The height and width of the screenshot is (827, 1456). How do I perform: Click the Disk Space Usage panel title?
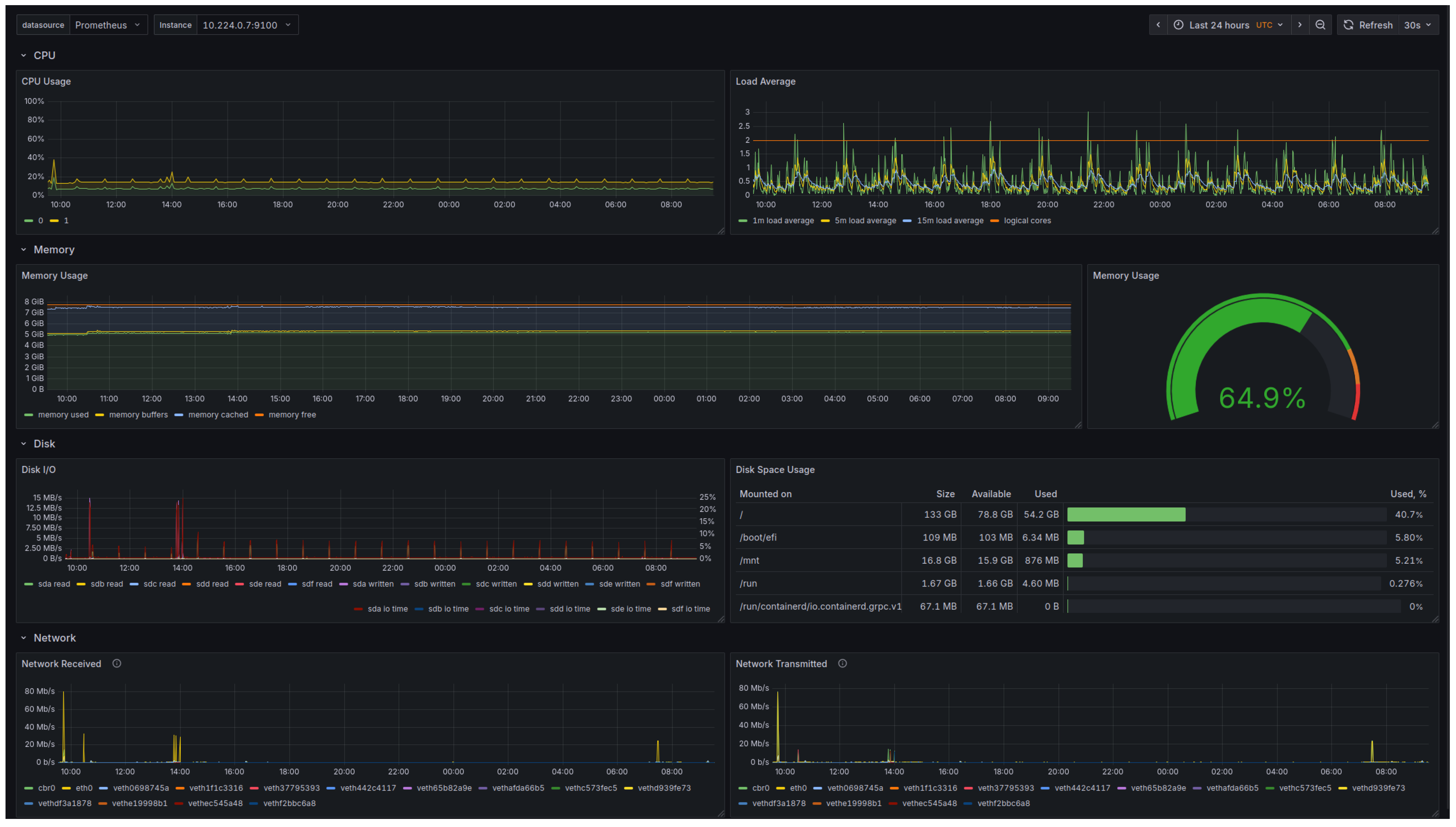[774, 470]
